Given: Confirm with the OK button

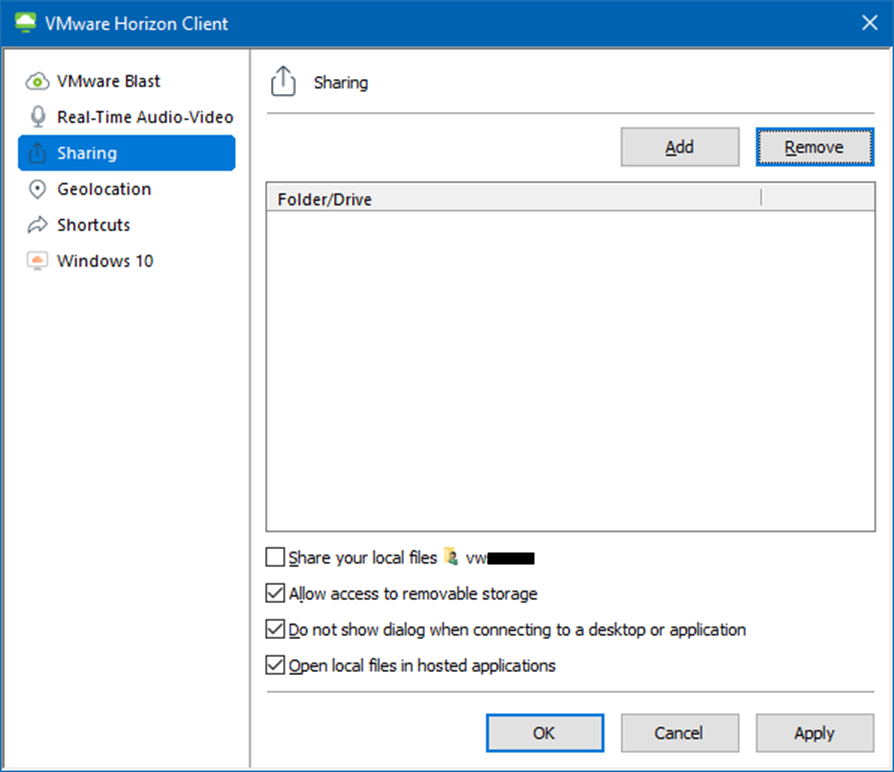Looking at the screenshot, I should click(544, 733).
